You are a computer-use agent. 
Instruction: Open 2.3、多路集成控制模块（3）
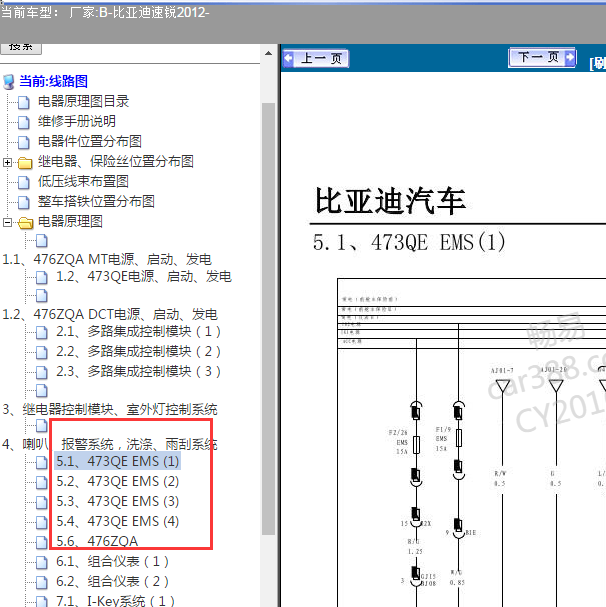(x=138, y=371)
